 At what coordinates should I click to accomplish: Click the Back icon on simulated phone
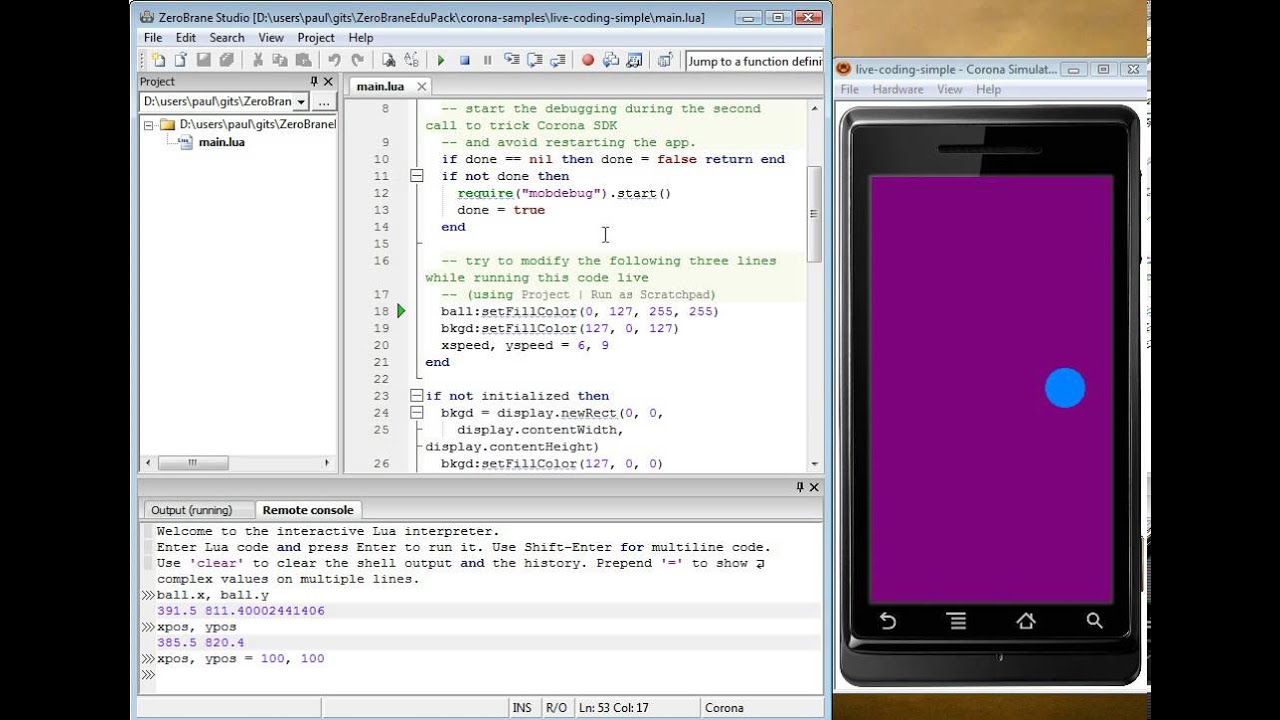coord(887,621)
